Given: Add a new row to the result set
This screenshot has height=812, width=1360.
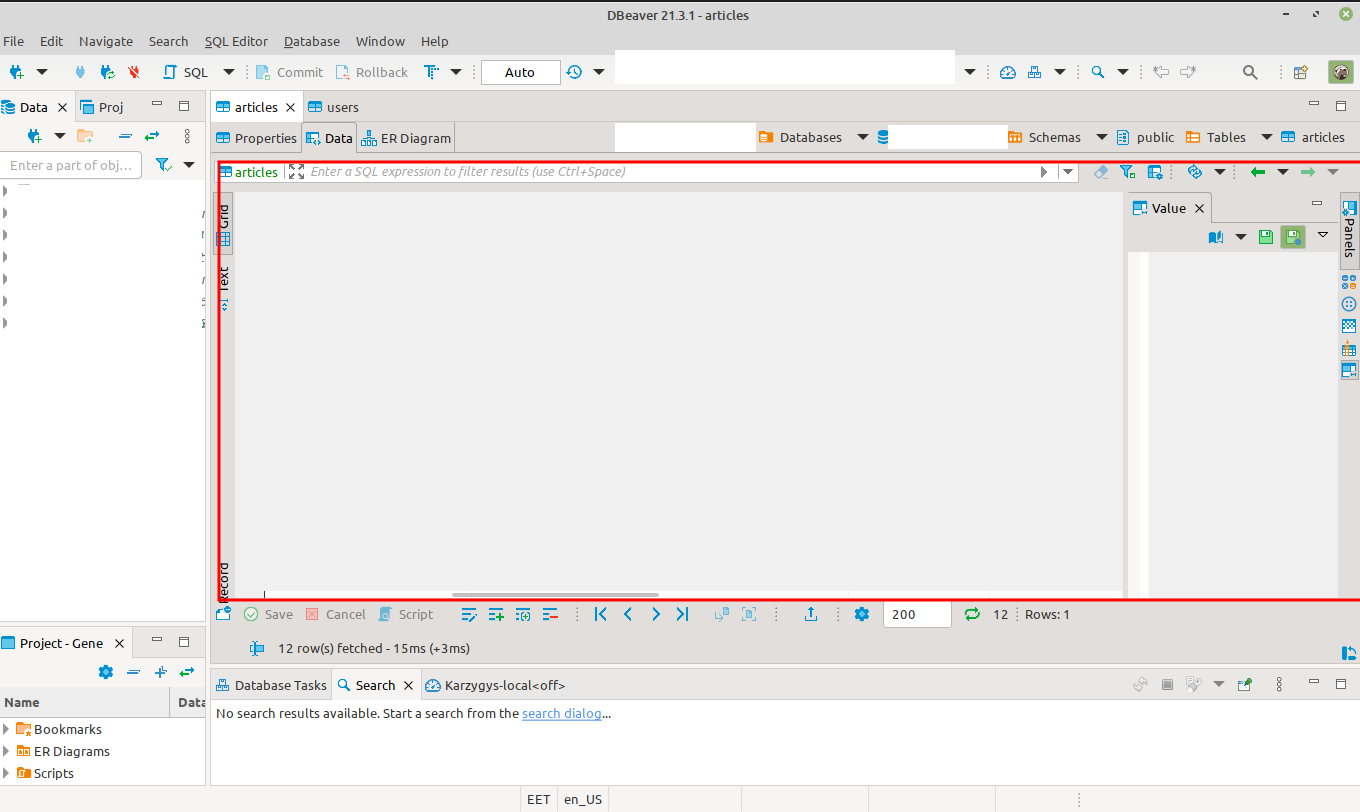Looking at the screenshot, I should (496, 614).
